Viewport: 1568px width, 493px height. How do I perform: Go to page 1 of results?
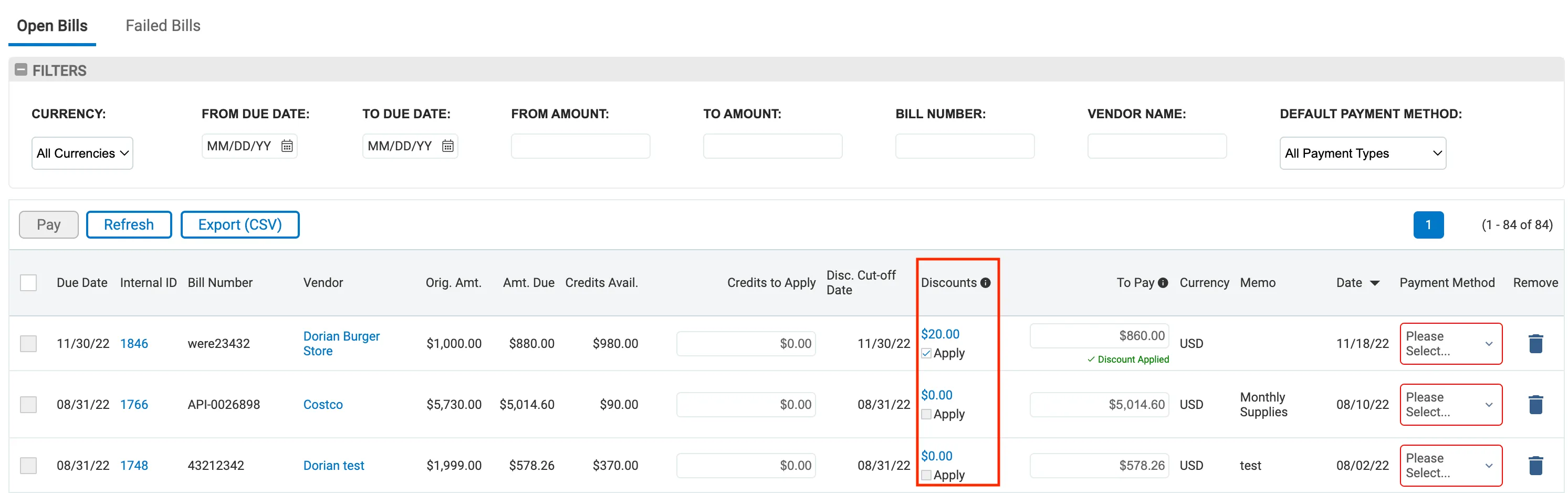[x=1428, y=225]
